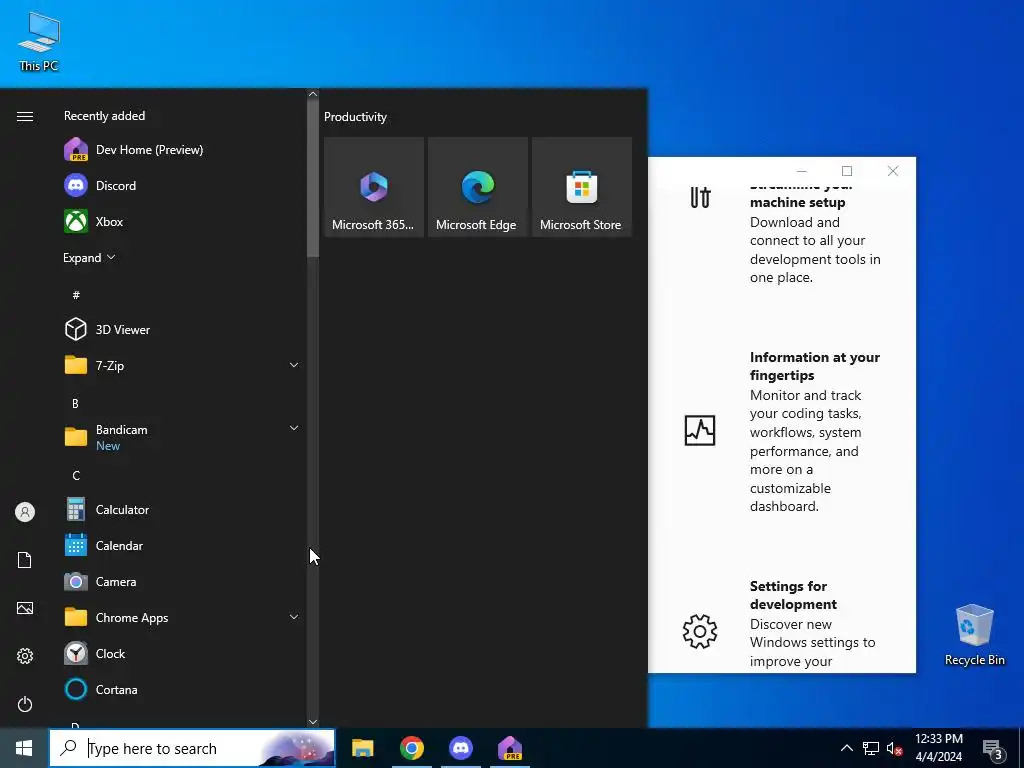The height and width of the screenshot is (768, 1024).
Task: Click the '#' letter group header
Action: click(76, 295)
